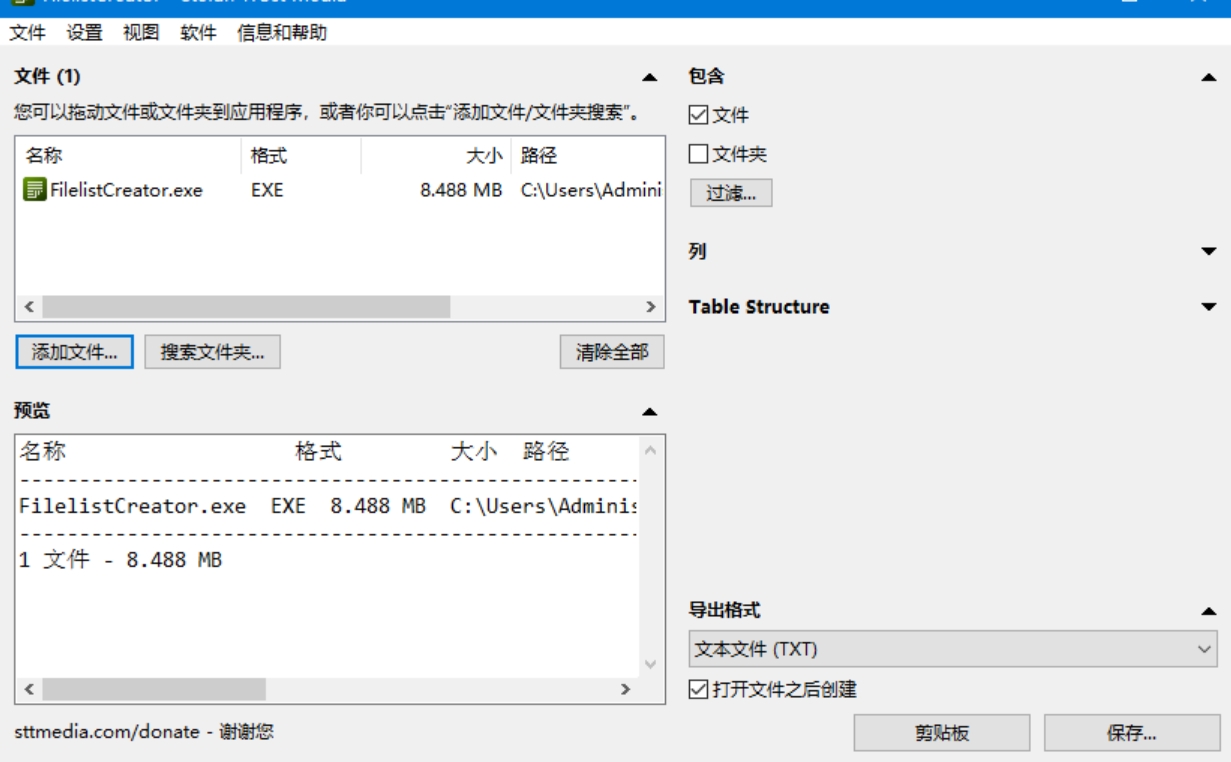The image size is (1231, 762).
Task: Open the 信息和帮助 menu
Action: pos(282,33)
